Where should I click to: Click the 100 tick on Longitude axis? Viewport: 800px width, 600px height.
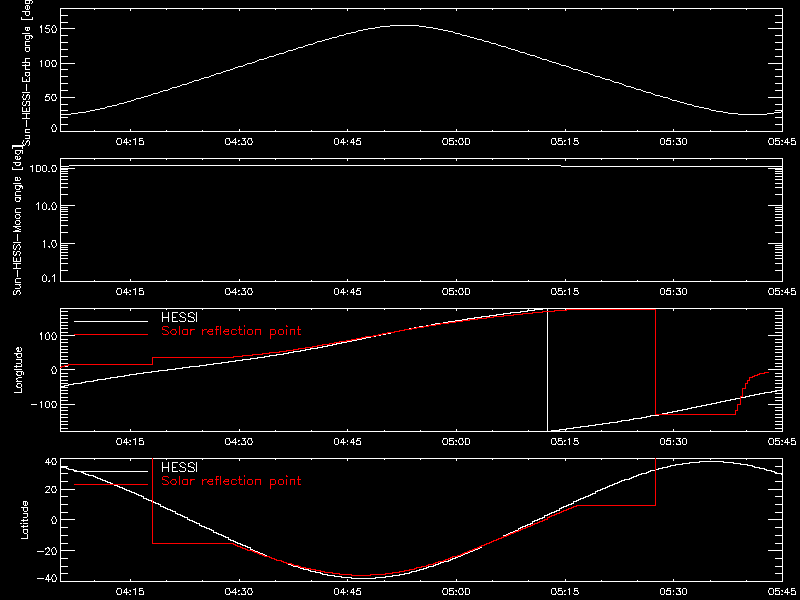pyautogui.click(x=47, y=336)
